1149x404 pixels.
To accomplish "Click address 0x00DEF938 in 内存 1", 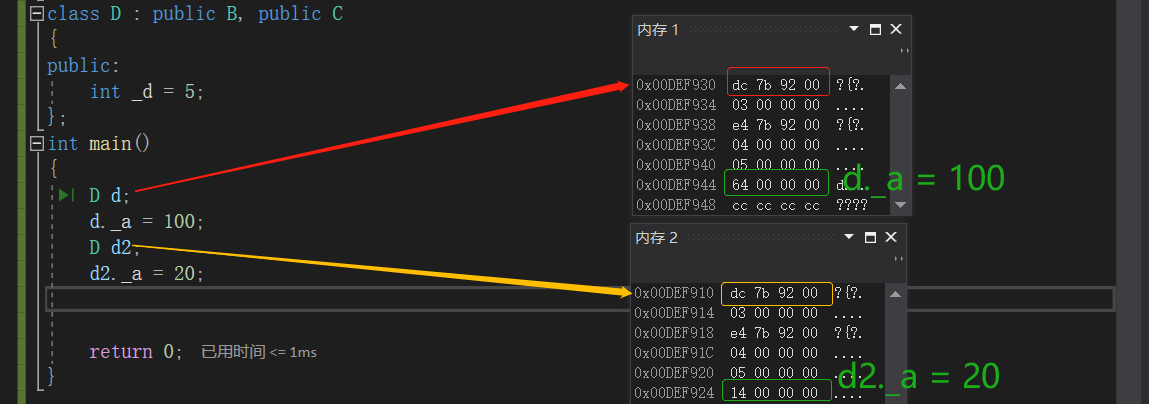I will coord(676,125).
